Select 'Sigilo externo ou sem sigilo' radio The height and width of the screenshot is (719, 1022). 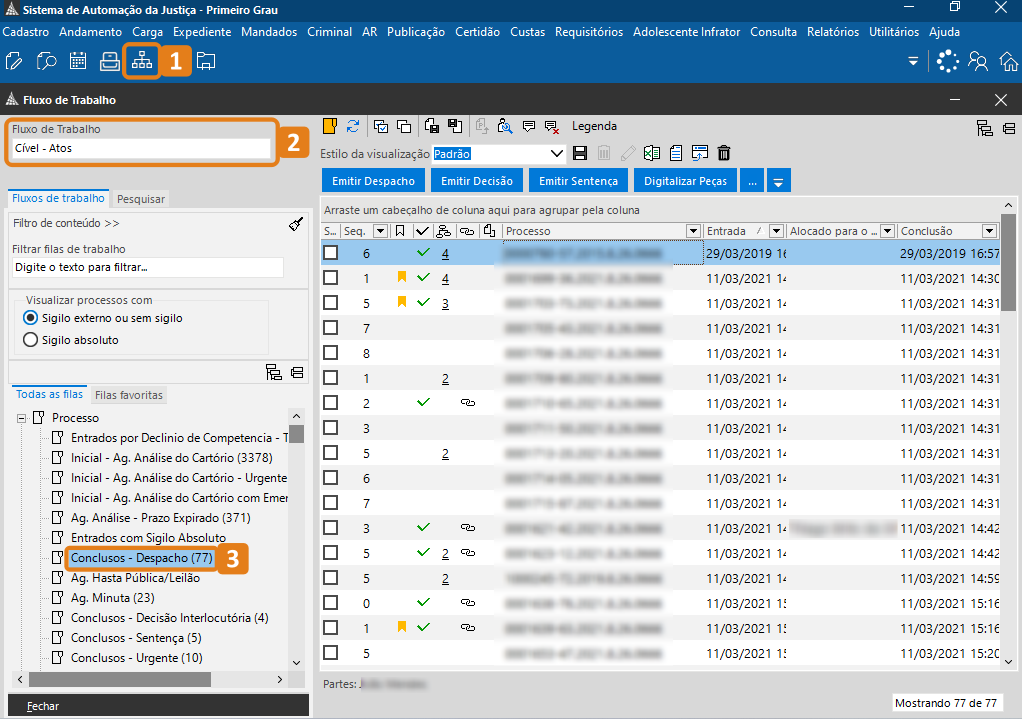30,318
